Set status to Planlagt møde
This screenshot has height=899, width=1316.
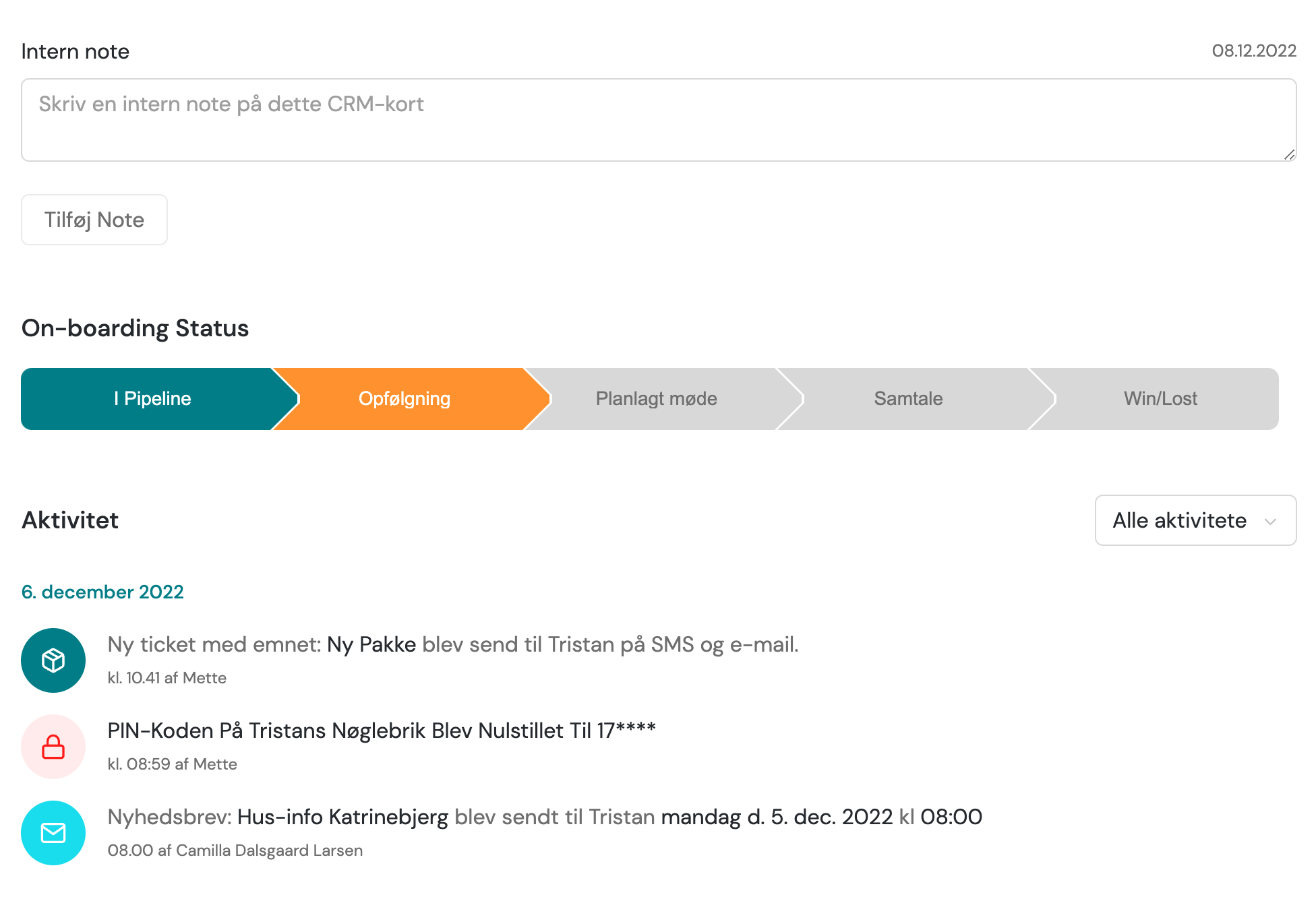656,399
